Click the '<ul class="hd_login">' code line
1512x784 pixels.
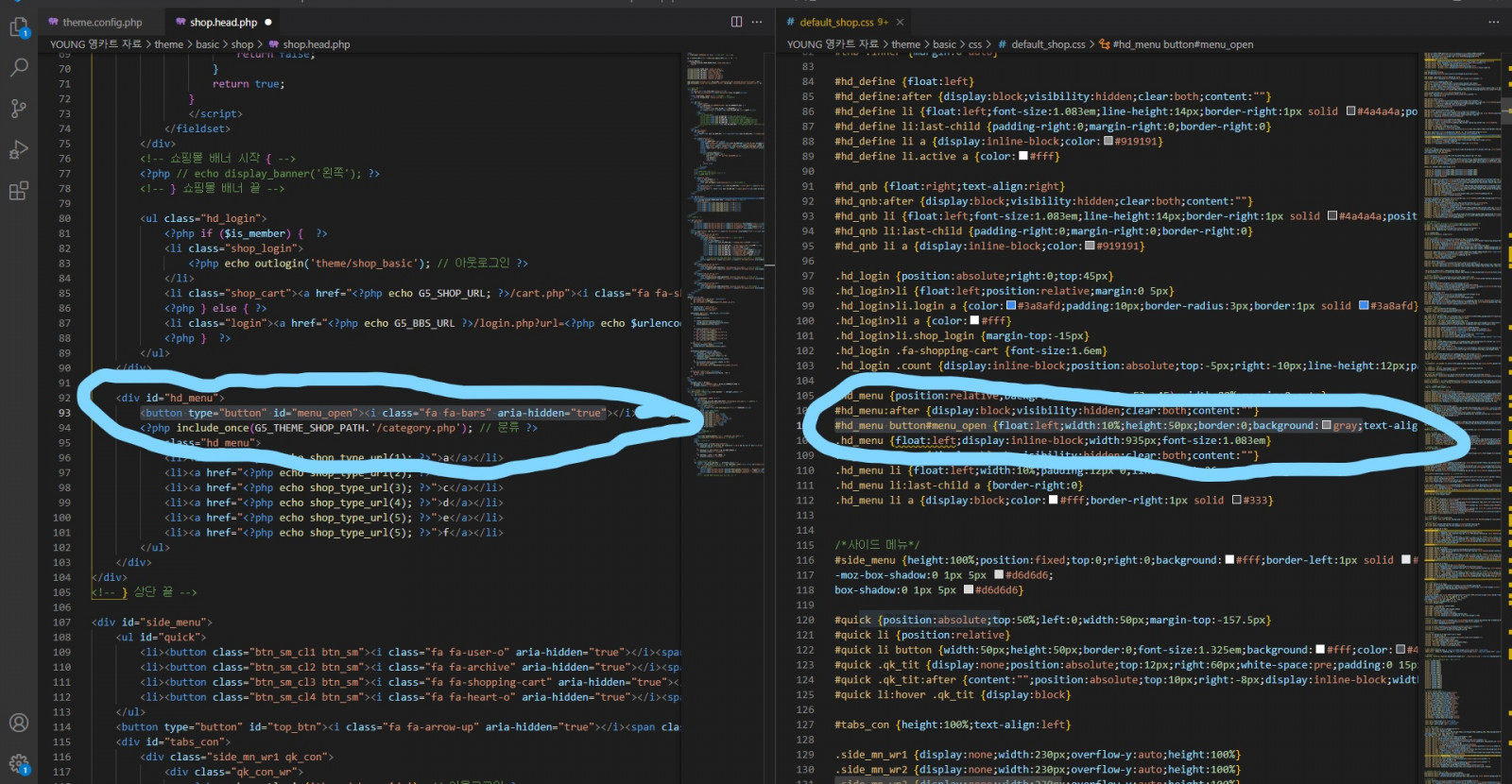pyautogui.click(x=204, y=218)
